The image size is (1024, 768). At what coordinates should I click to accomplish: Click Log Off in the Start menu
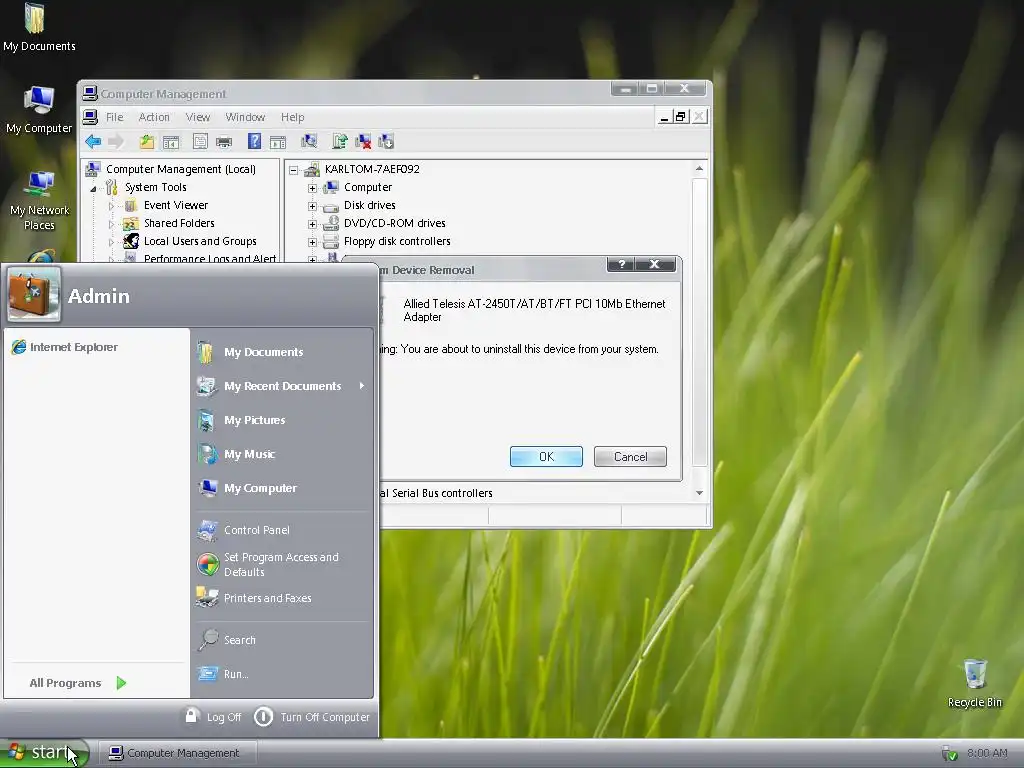pyautogui.click(x=213, y=716)
